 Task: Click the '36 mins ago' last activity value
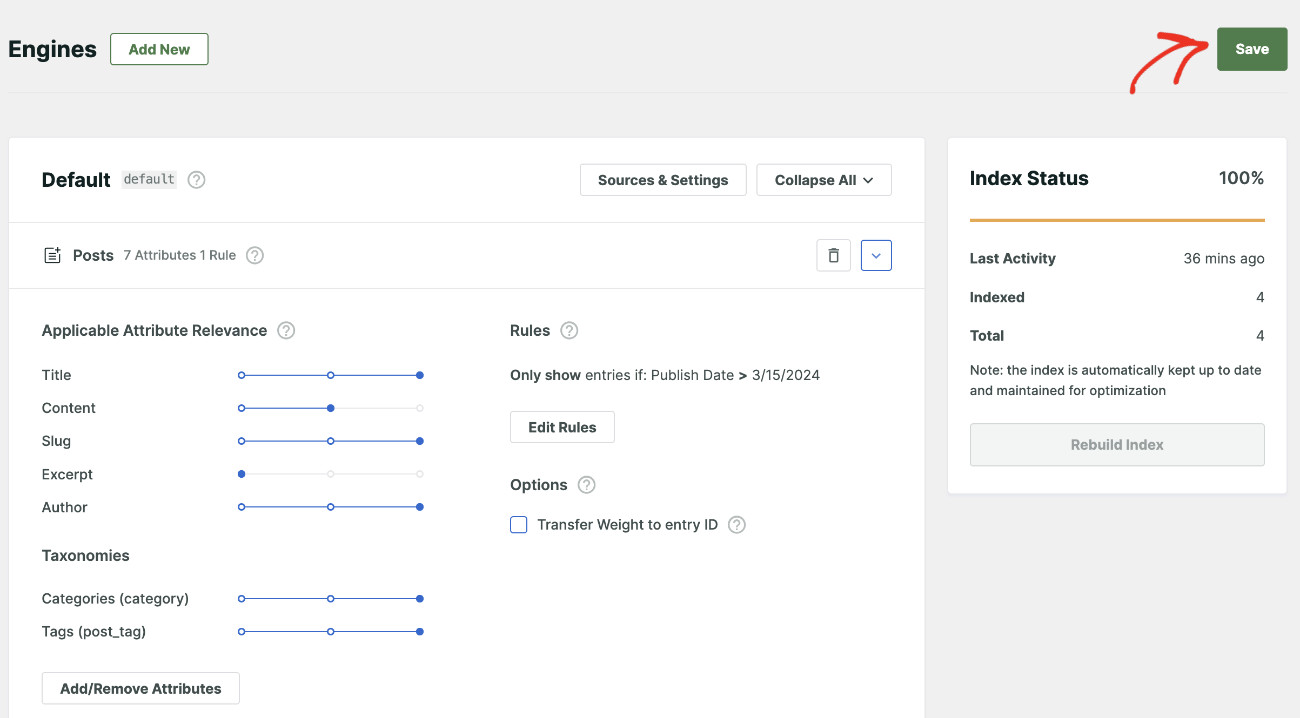(1224, 258)
